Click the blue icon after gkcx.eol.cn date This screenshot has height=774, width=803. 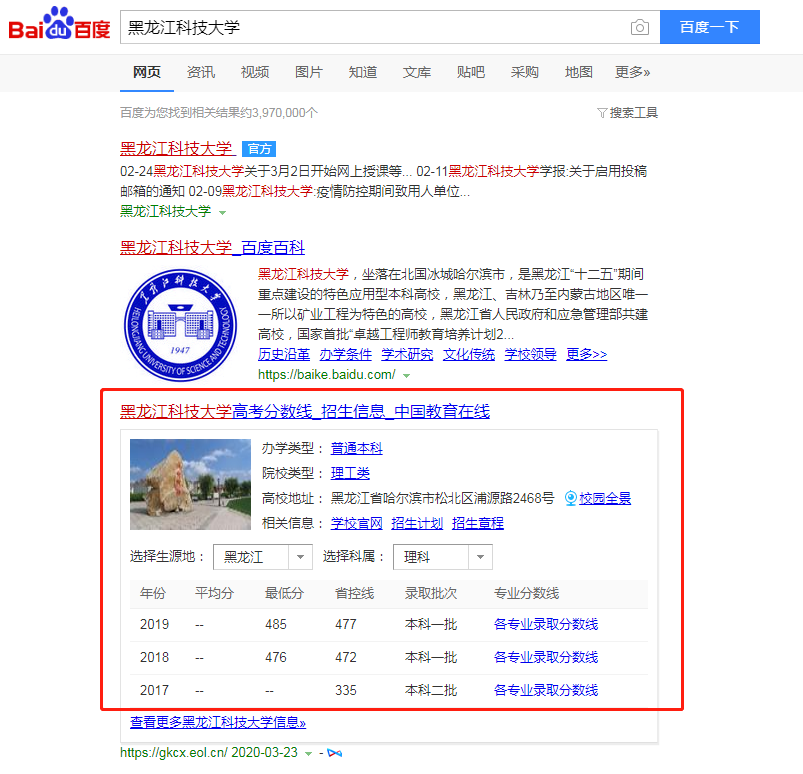334,753
